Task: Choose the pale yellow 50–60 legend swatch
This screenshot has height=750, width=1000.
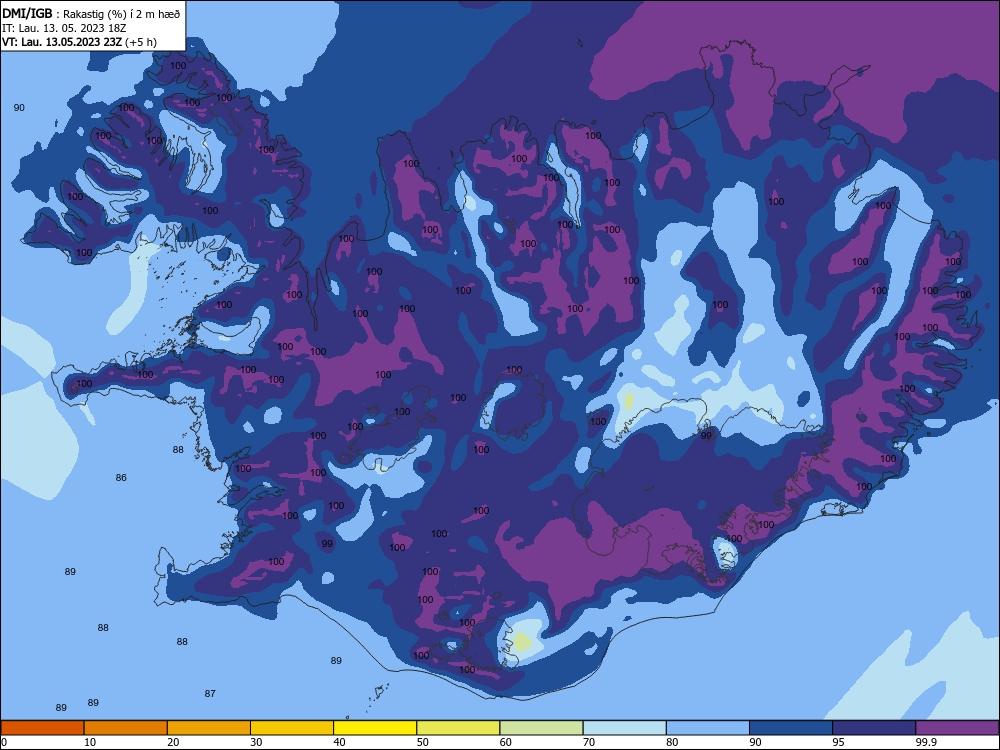Action: pos(459,728)
